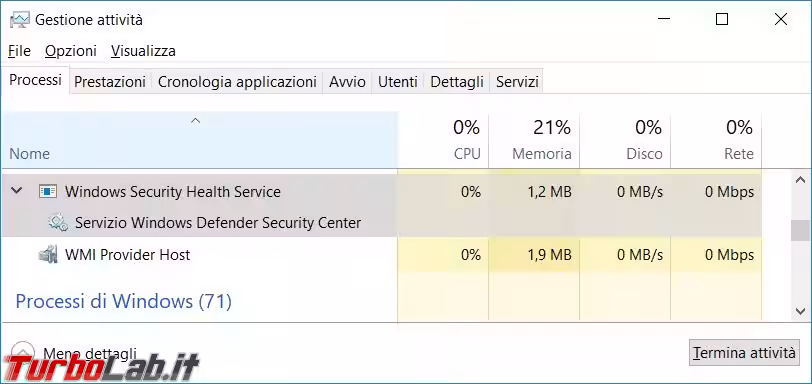This screenshot has width=812, height=384.
Task: Open the Visualizza menu
Action: click(143, 51)
